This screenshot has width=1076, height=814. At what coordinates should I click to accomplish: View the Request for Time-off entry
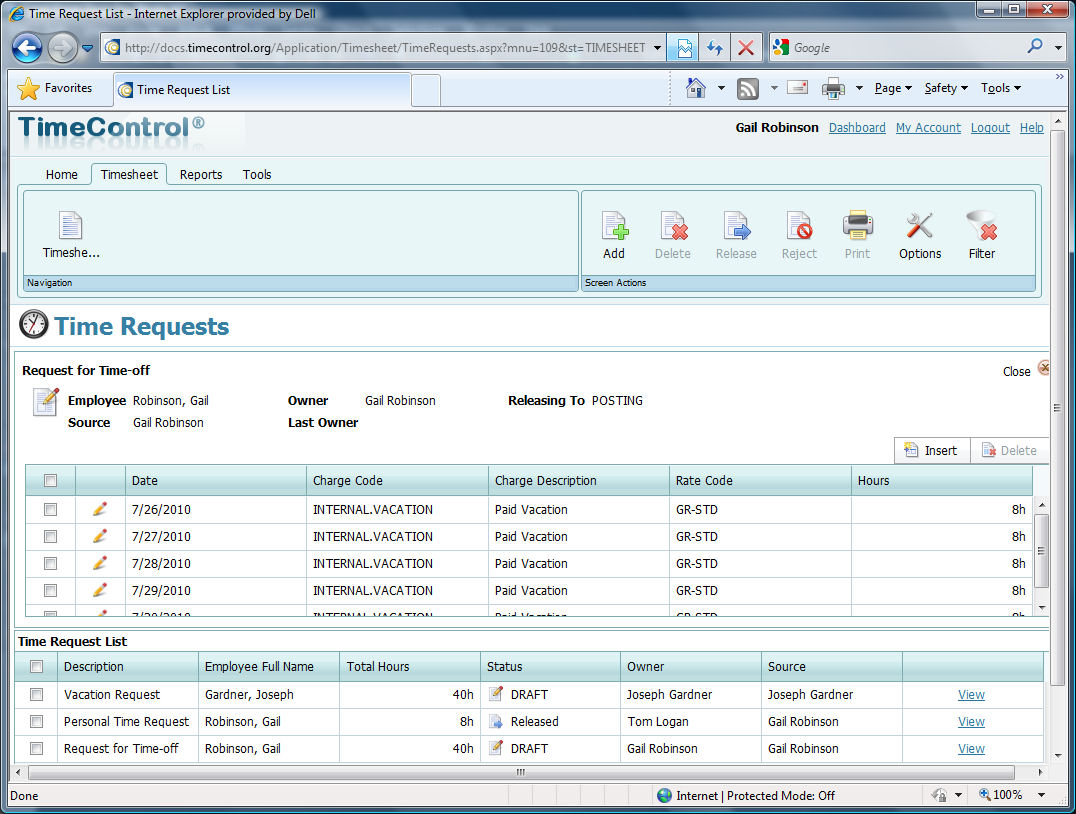971,748
